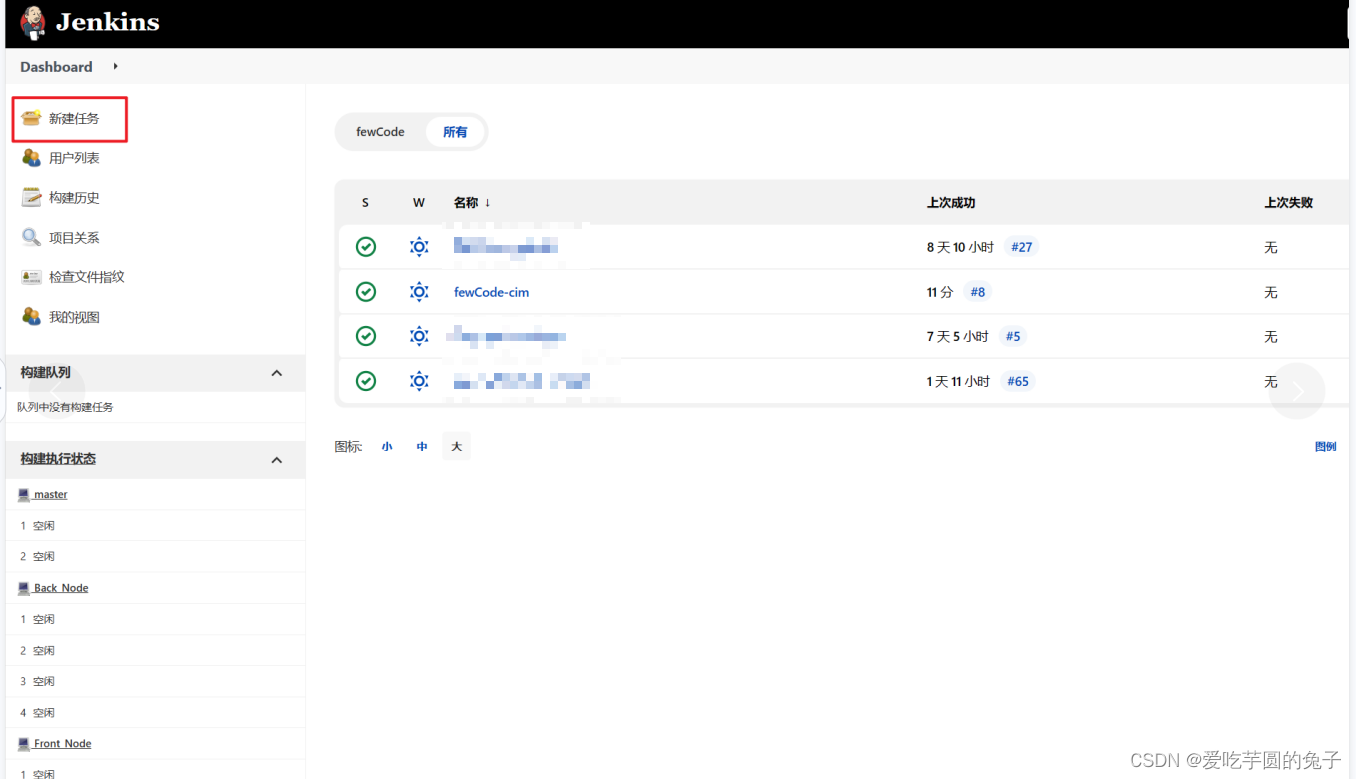Screen dimensions: 1356x779
Task: Click success status icon in build #65 row
Action: (x=366, y=381)
